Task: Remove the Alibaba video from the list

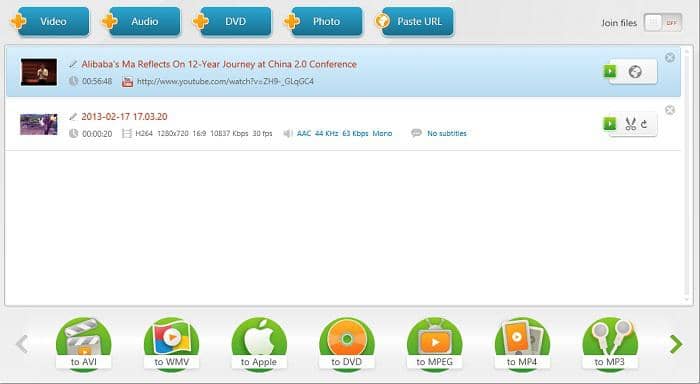Action: 670,58
